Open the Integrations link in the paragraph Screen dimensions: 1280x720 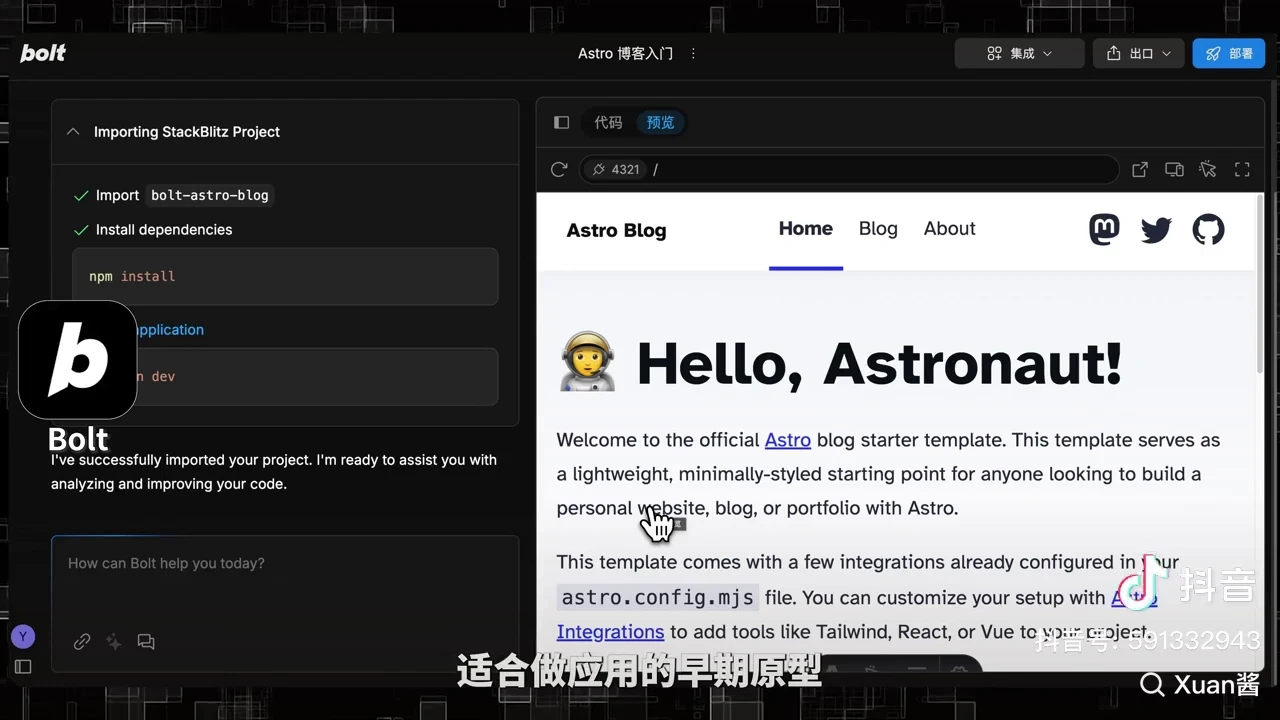(610, 632)
